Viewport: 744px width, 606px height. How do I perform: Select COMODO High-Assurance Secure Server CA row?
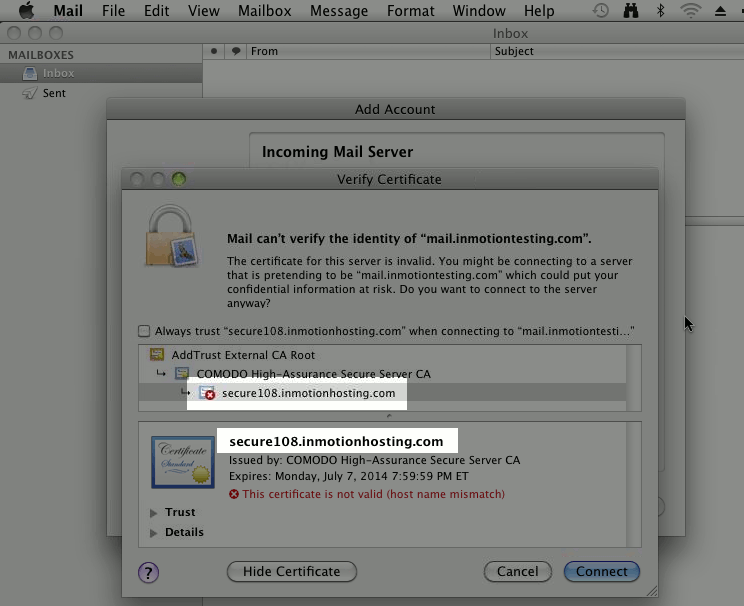click(x=382, y=373)
